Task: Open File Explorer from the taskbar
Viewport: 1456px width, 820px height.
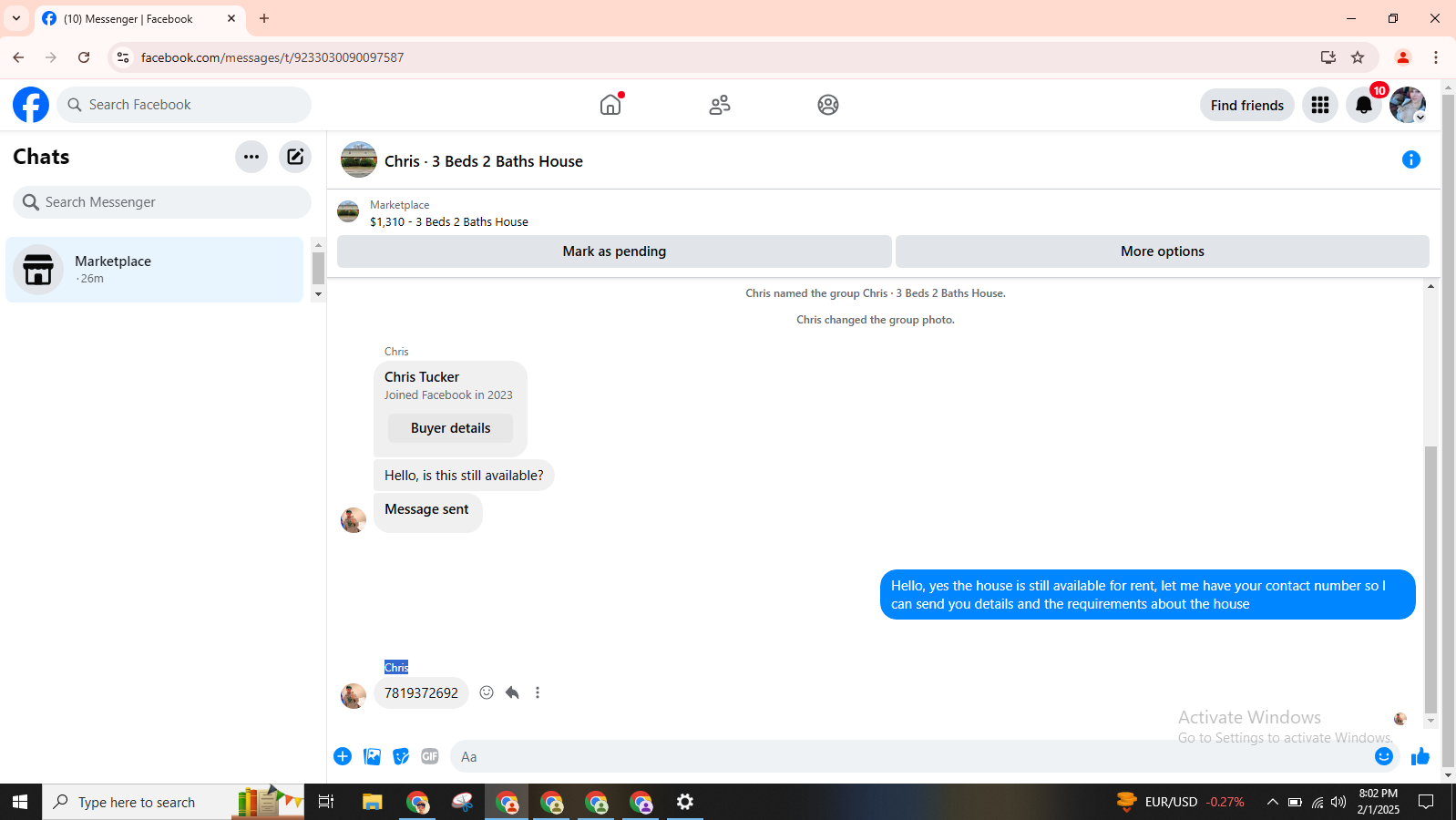Action: click(x=372, y=802)
